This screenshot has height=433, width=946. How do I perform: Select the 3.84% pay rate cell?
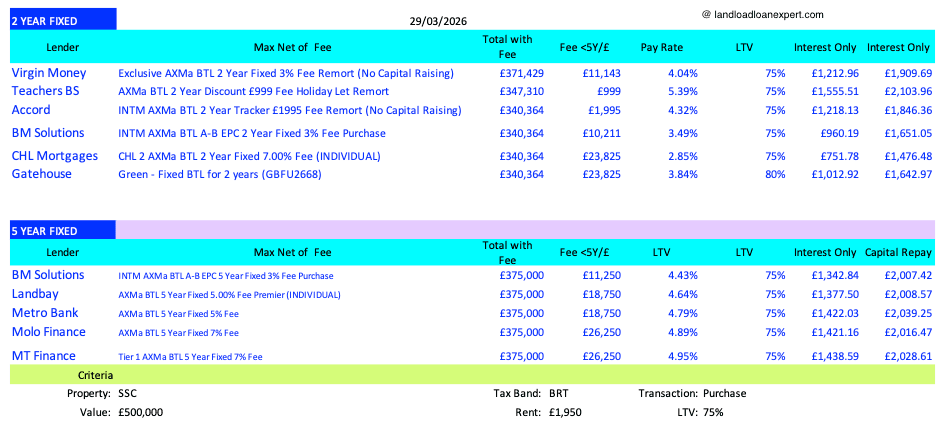point(684,174)
